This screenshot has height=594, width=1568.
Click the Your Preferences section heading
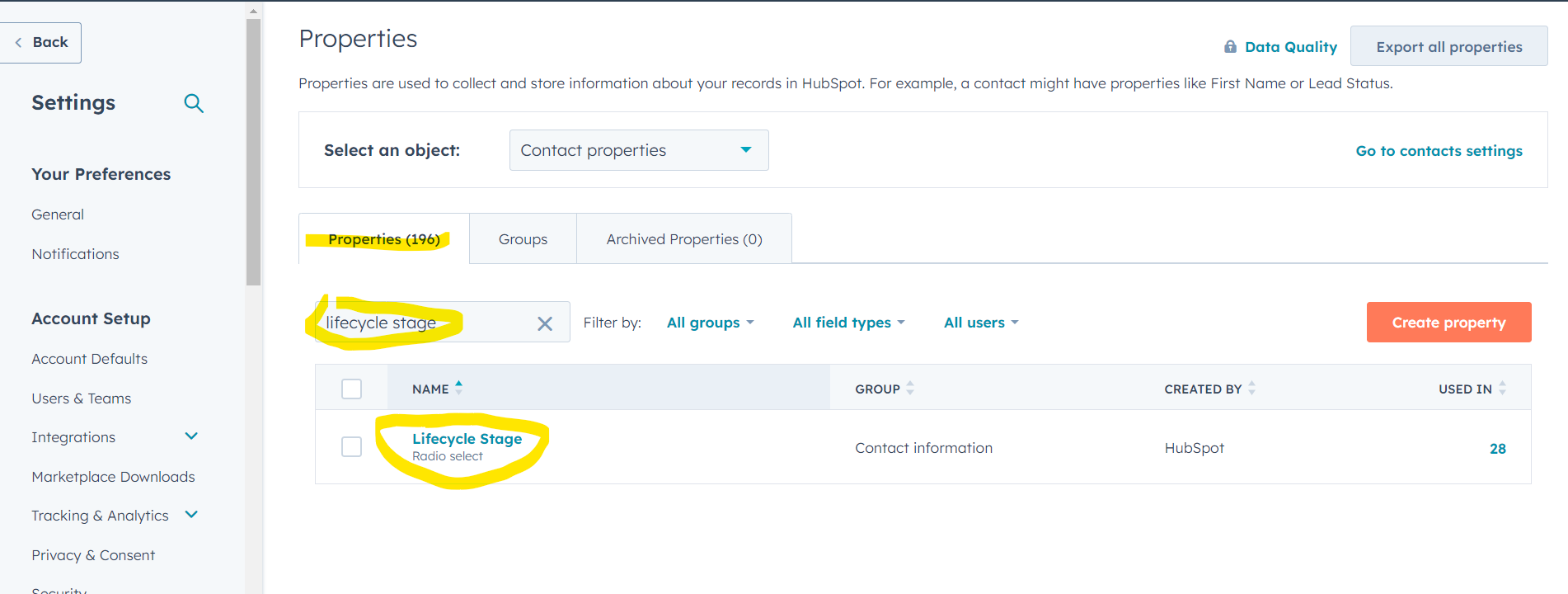pyautogui.click(x=101, y=174)
